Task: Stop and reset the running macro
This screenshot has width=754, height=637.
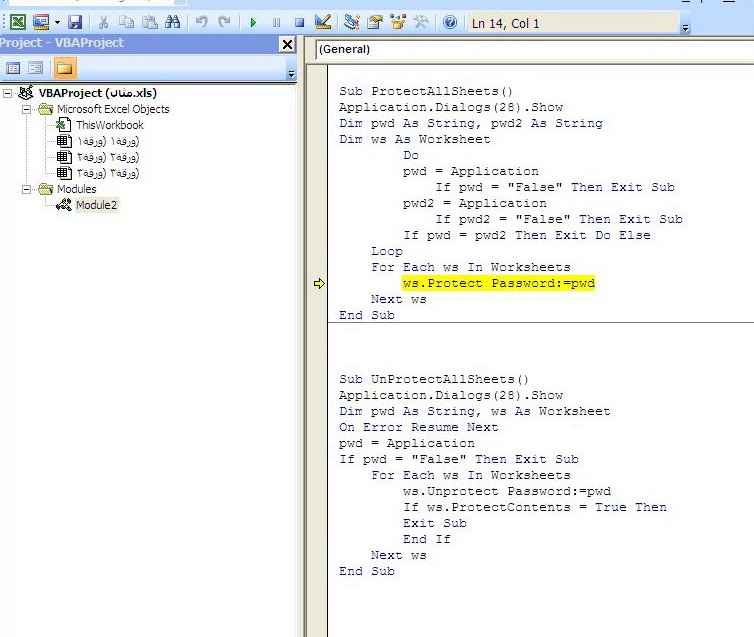Action: point(299,23)
